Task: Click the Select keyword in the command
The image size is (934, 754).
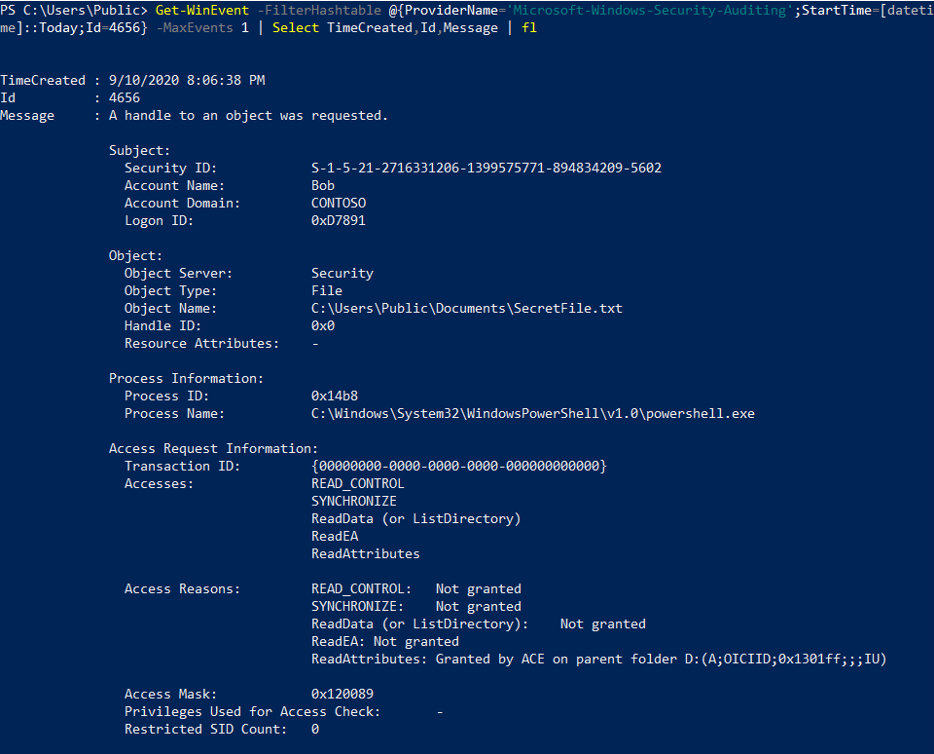Action: tap(295, 28)
